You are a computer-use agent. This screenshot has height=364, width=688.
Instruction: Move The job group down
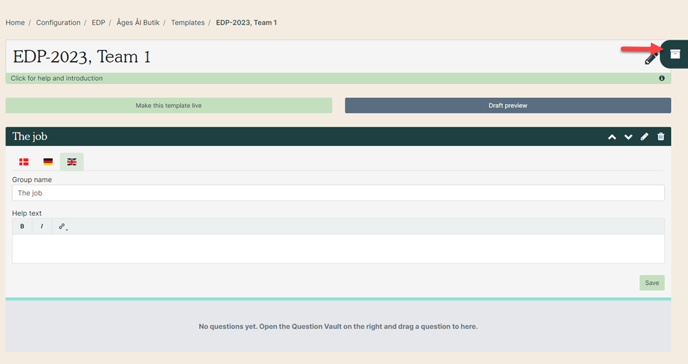[x=628, y=137]
